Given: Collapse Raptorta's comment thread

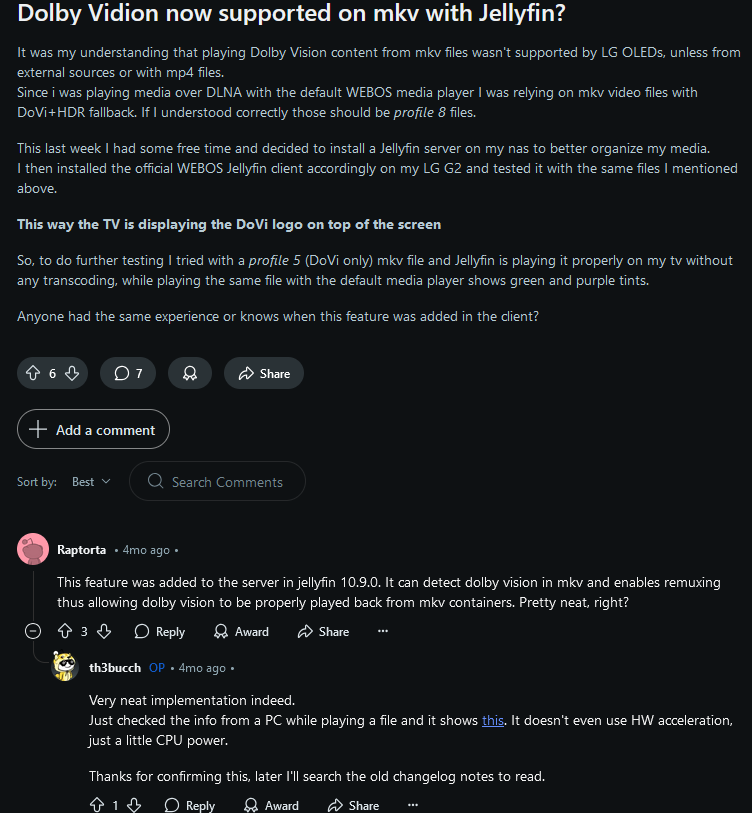Looking at the screenshot, I should (x=33, y=631).
